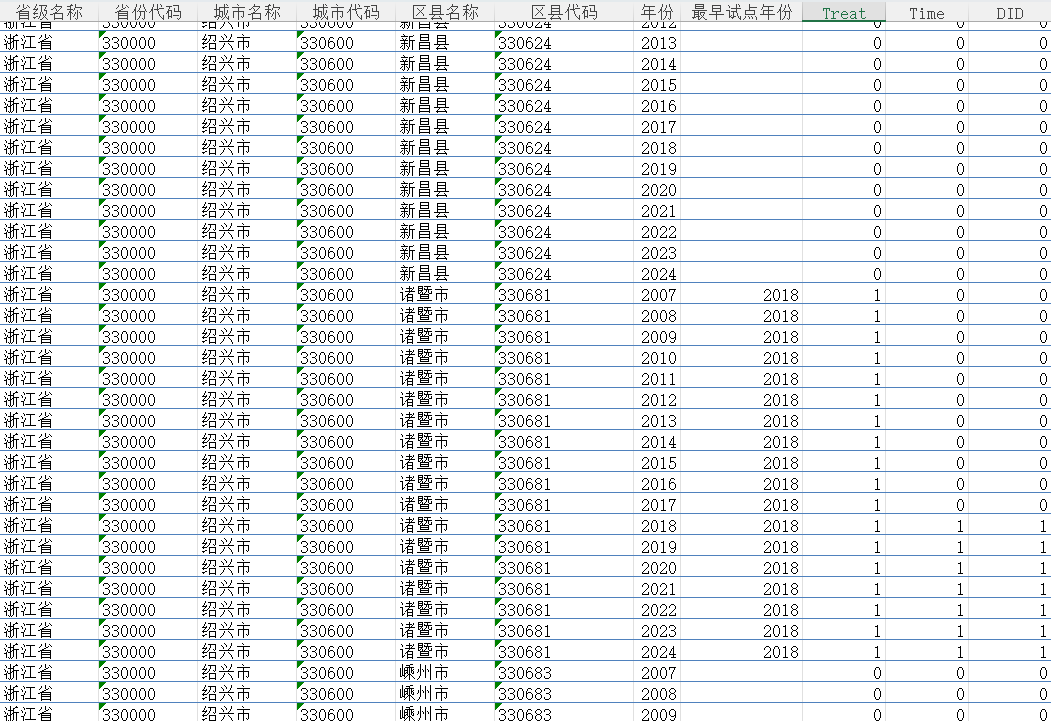
Task: Click DID cell for 诸暨市 year 2024
Action: (x=1010, y=652)
